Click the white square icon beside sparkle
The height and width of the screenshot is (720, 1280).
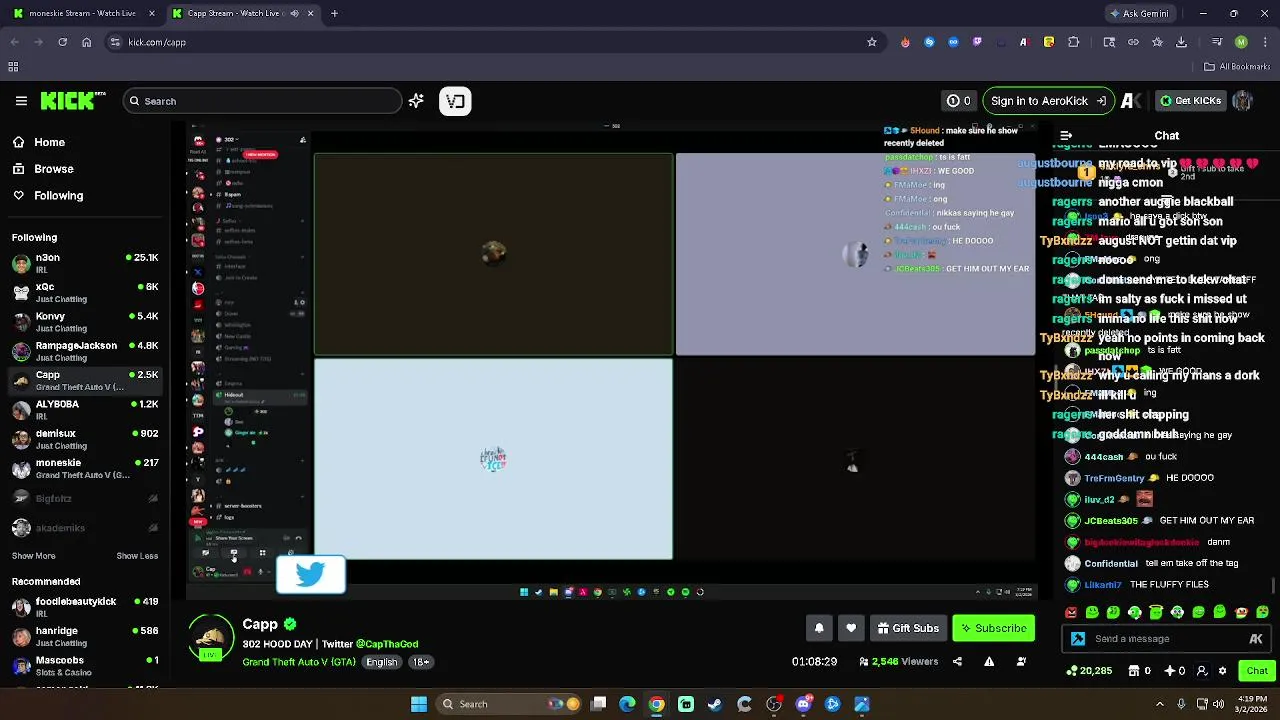(x=455, y=101)
